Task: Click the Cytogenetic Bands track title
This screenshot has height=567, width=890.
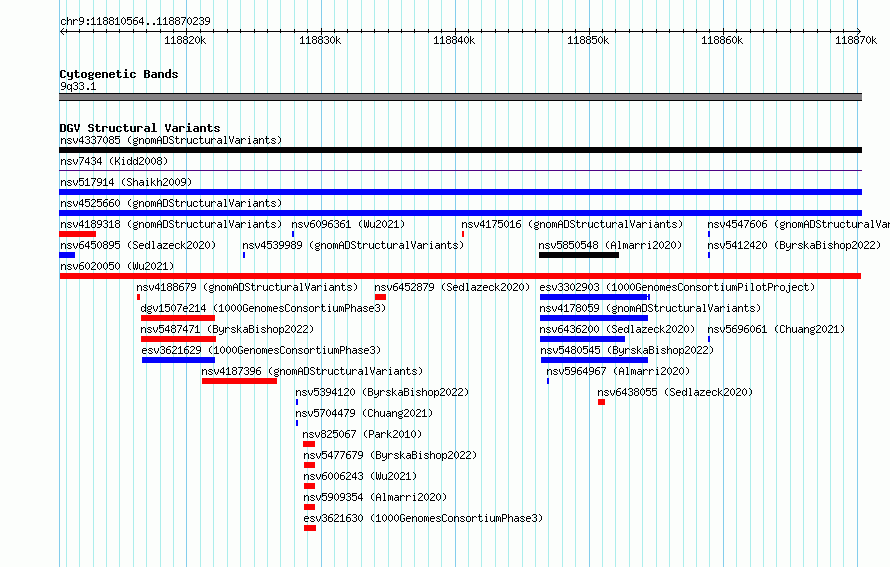Action: point(119,74)
